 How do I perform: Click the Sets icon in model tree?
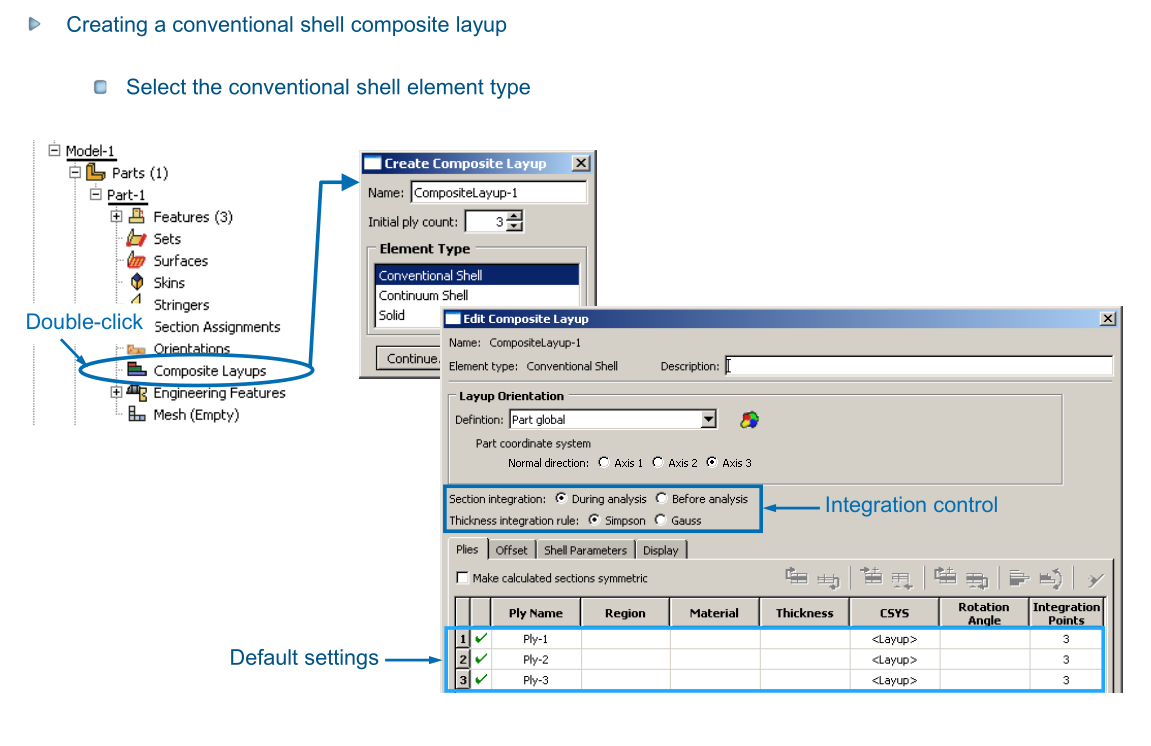[x=136, y=239]
